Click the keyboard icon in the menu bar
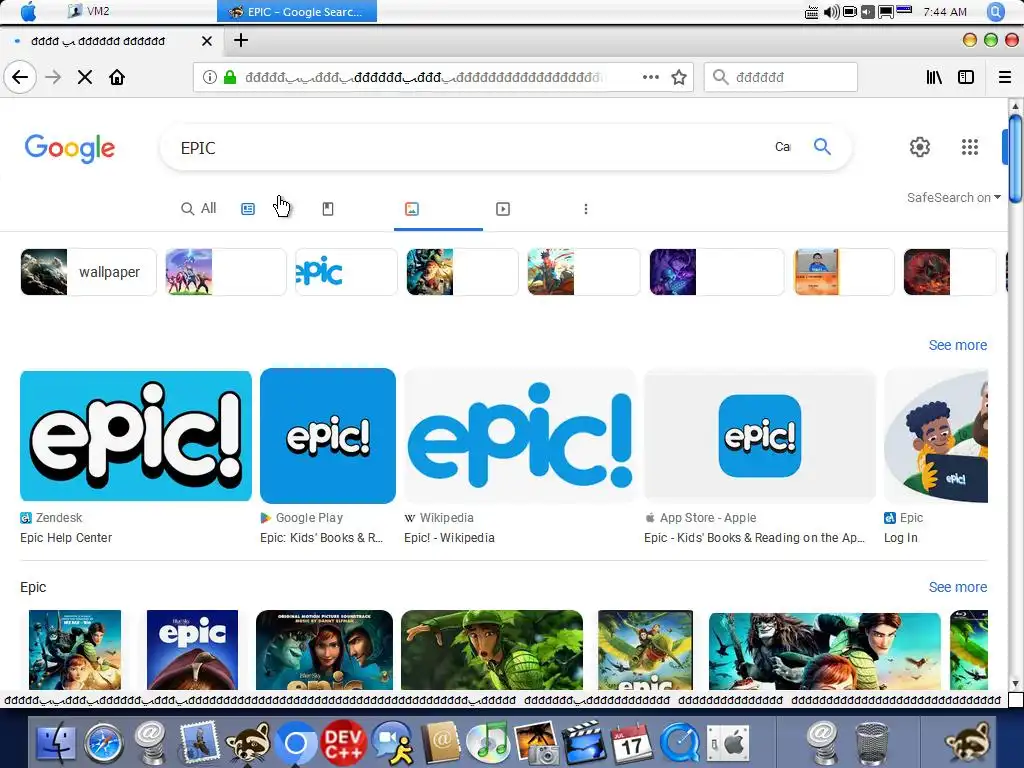 (812, 12)
